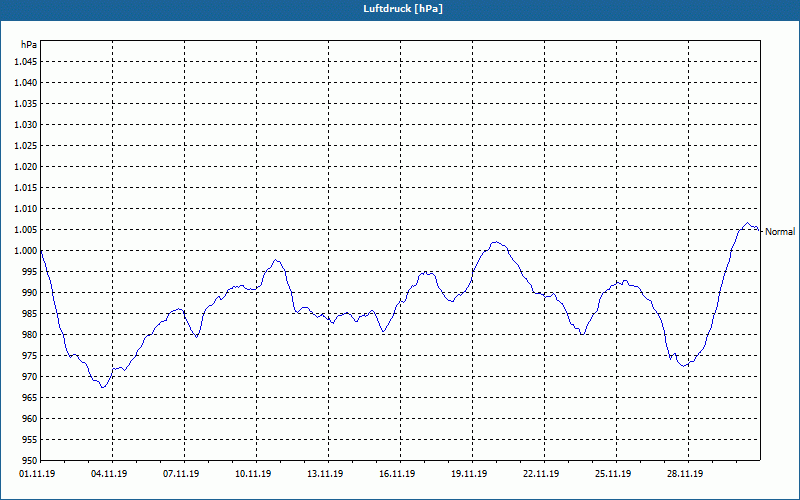The height and width of the screenshot is (500, 800).
Task: Click the 950 y-axis value
Action: tap(30, 460)
